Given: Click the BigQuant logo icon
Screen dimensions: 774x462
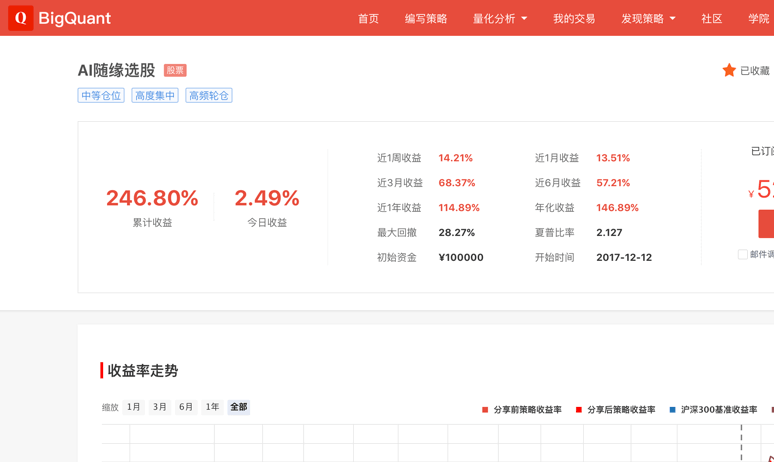Looking at the screenshot, I should pos(20,18).
